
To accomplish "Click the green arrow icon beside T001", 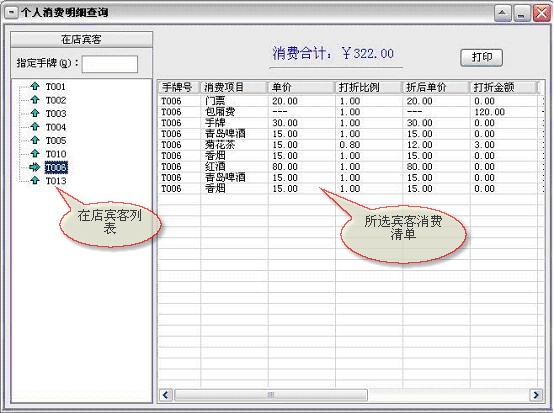I will click(x=35, y=86).
